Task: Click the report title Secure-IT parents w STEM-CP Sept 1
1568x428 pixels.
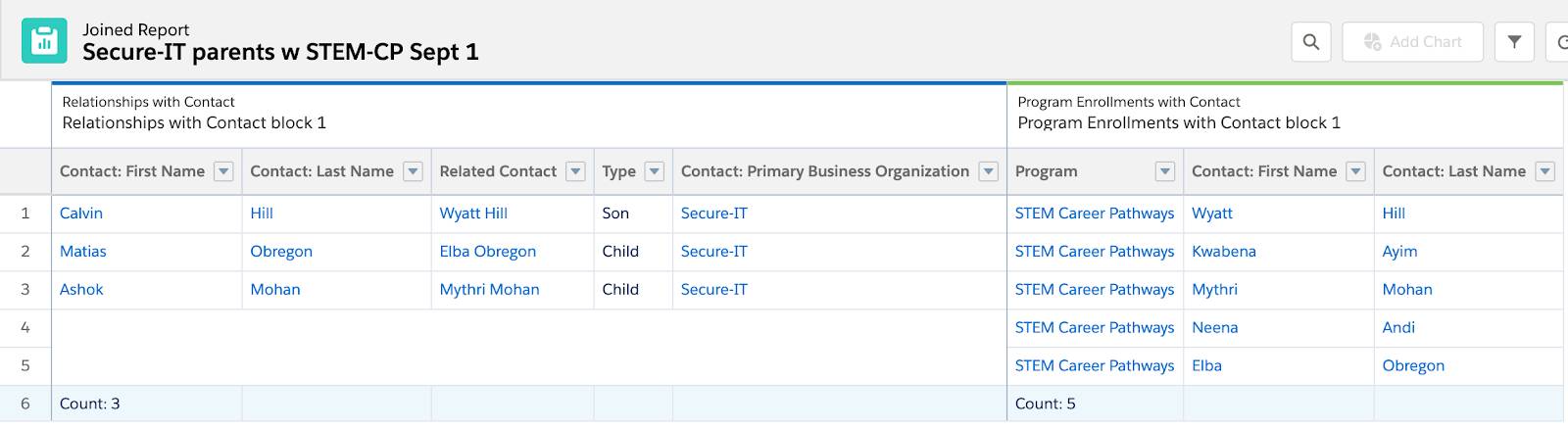Action: pos(280,53)
